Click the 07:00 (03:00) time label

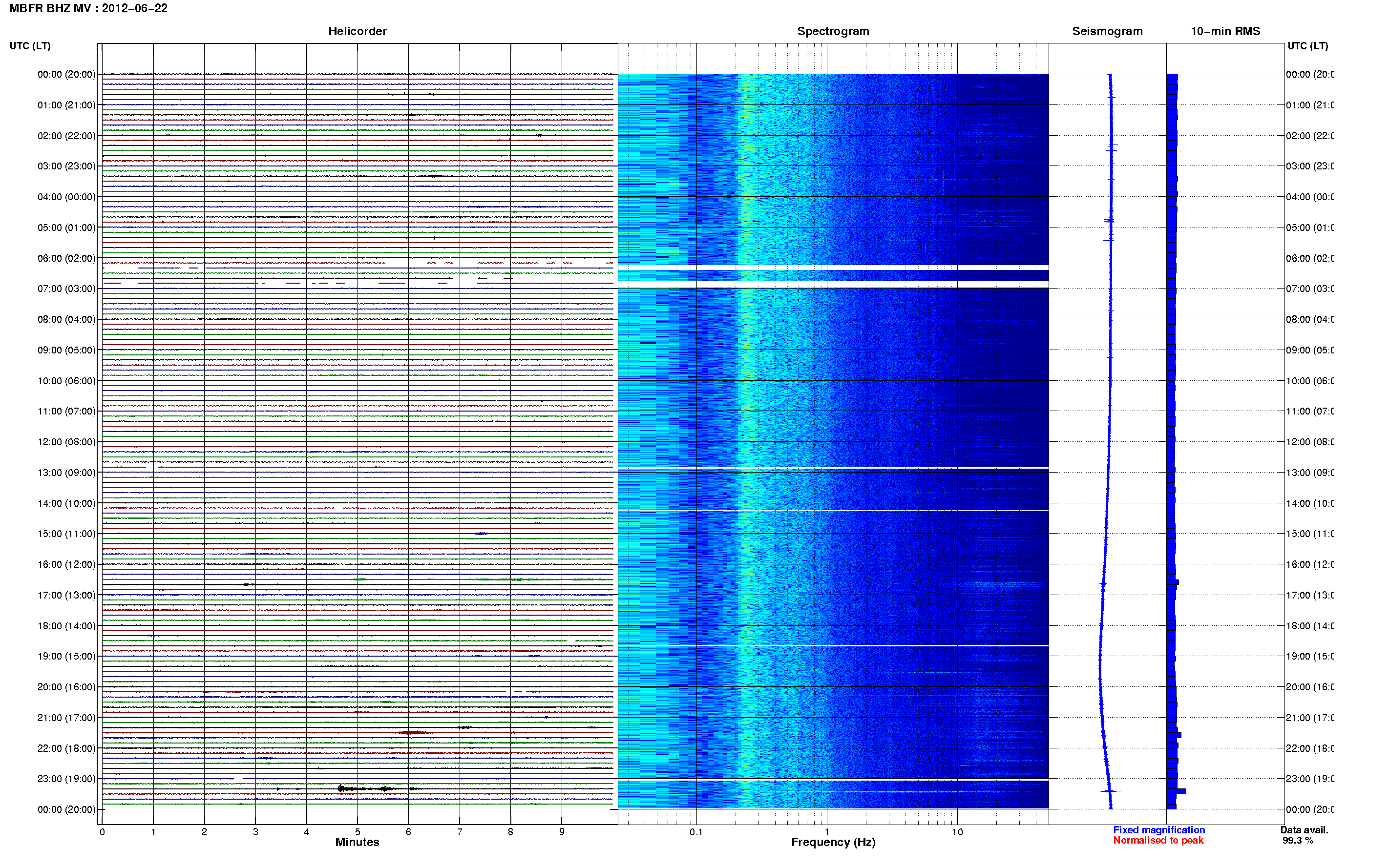(66, 288)
